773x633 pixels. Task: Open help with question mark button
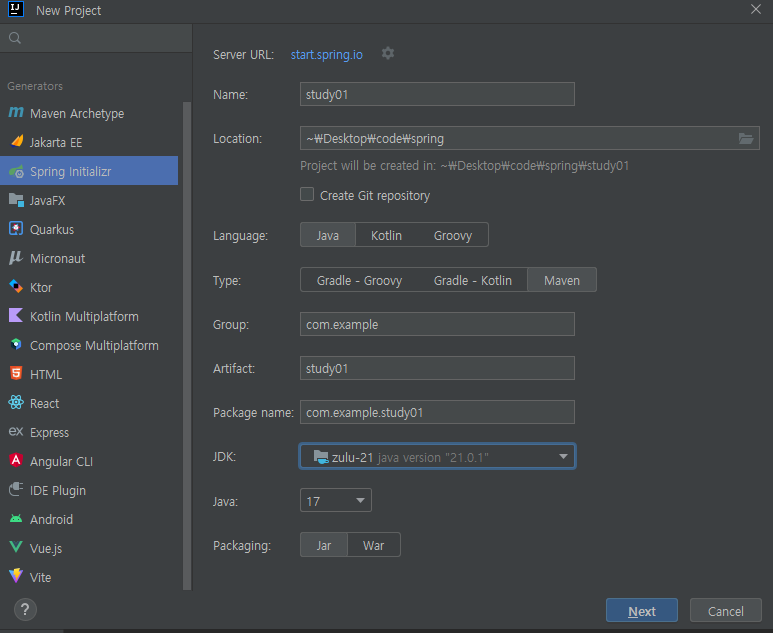click(25, 610)
